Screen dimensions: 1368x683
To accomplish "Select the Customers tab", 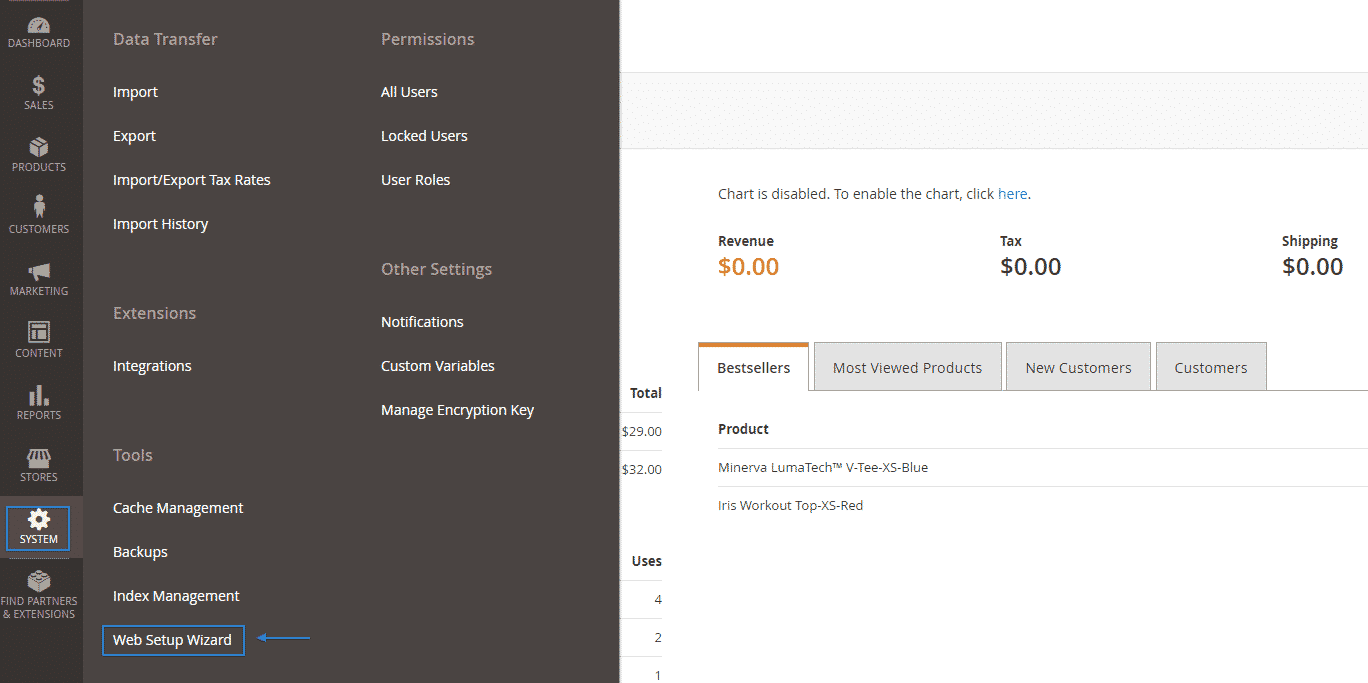I will coord(1211,366).
